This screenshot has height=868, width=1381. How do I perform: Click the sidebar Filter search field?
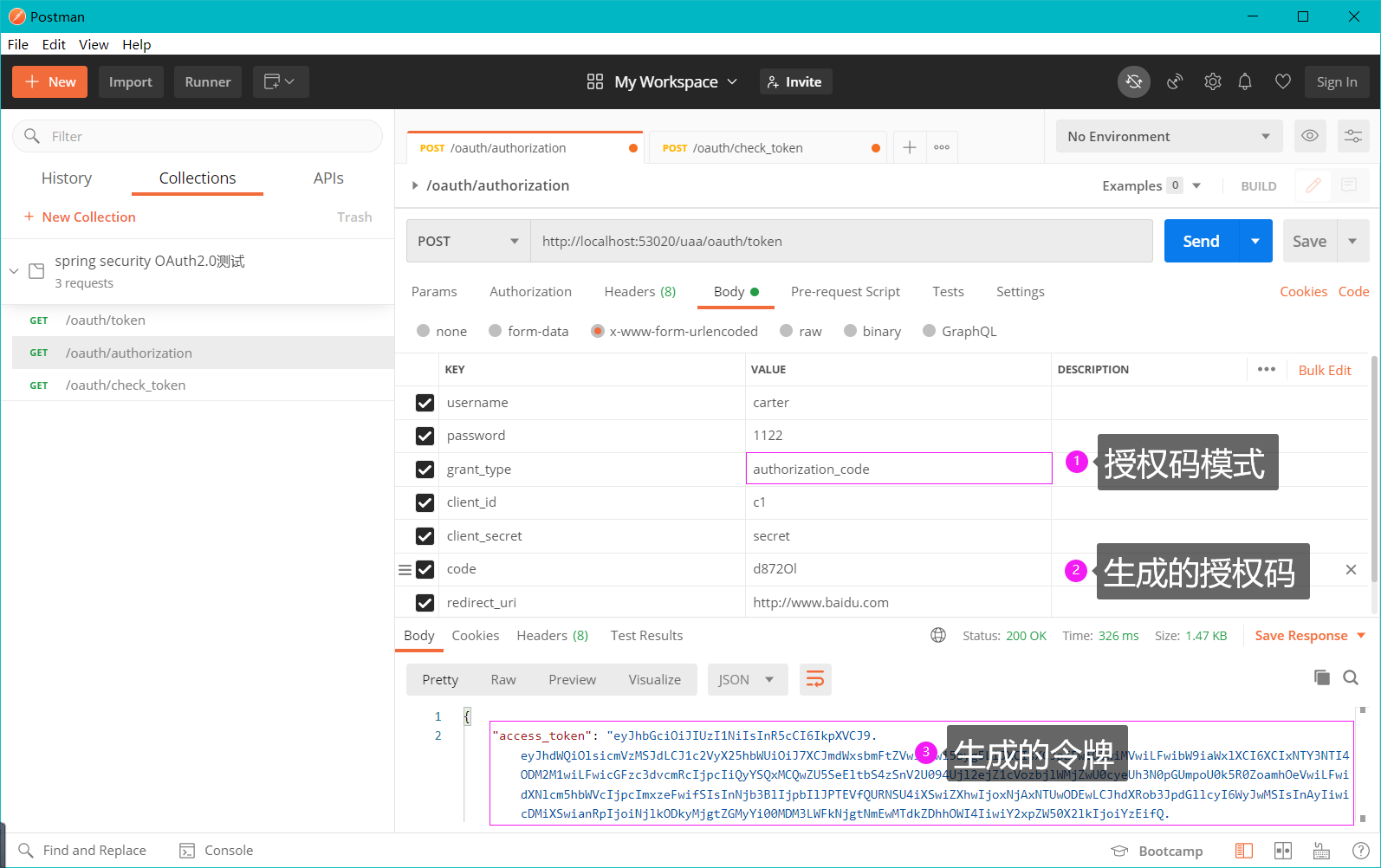[198, 136]
